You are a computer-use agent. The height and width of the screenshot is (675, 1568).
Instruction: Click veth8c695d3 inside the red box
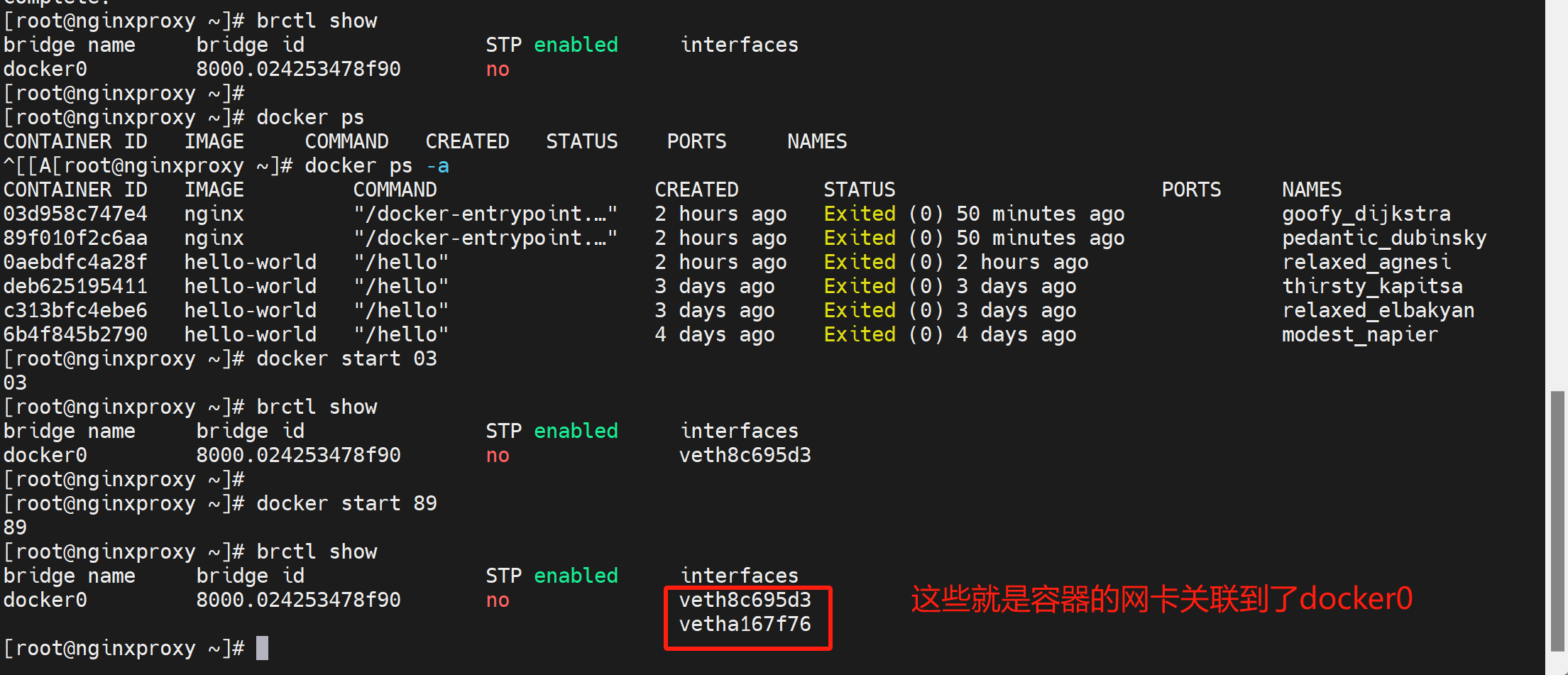pyautogui.click(x=745, y=600)
